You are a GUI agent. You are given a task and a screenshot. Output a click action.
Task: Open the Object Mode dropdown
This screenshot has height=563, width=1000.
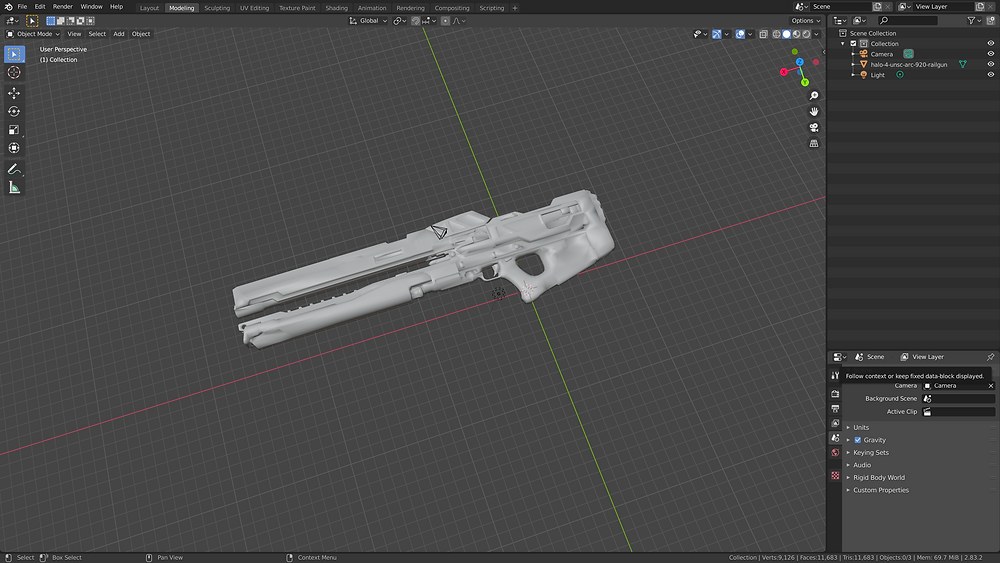(33, 34)
